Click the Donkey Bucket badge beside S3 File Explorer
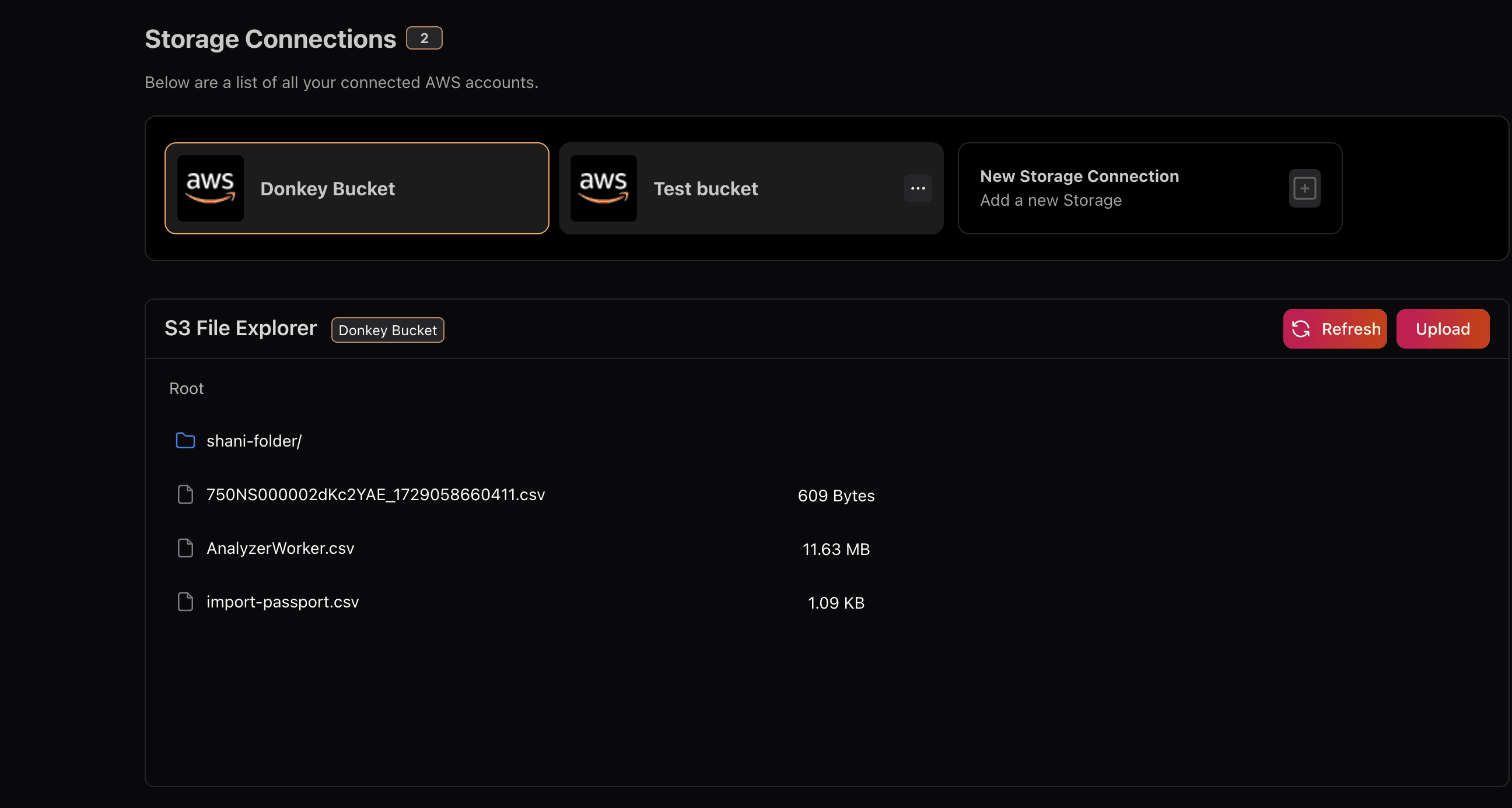Image resolution: width=1512 pixels, height=808 pixels. coord(387,330)
